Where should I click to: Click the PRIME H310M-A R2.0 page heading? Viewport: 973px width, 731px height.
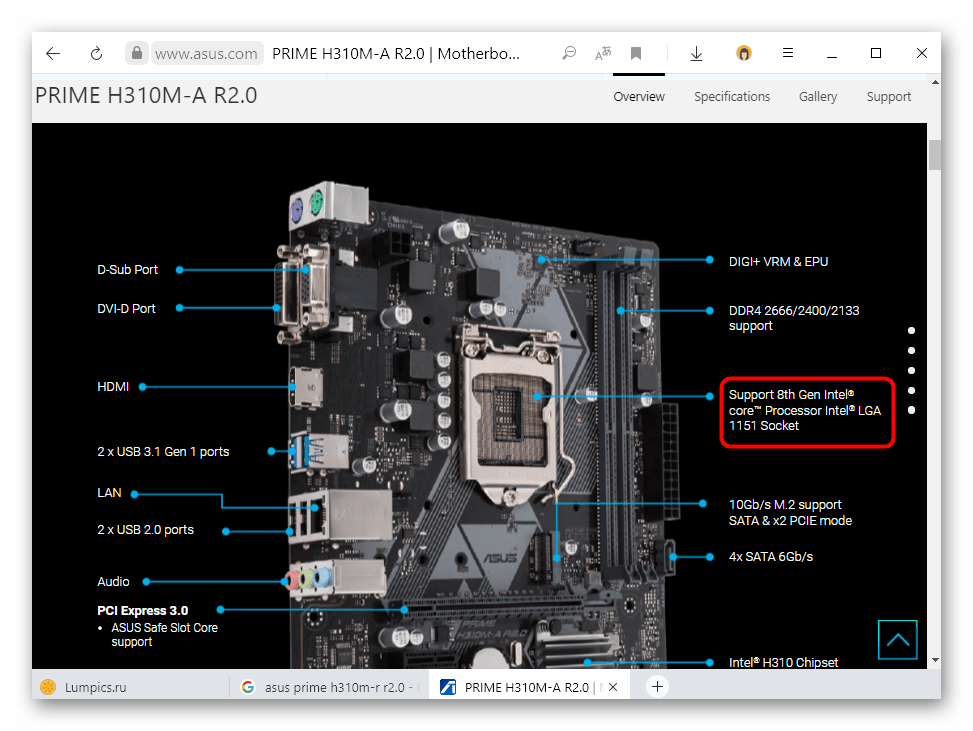click(x=146, y=96)
